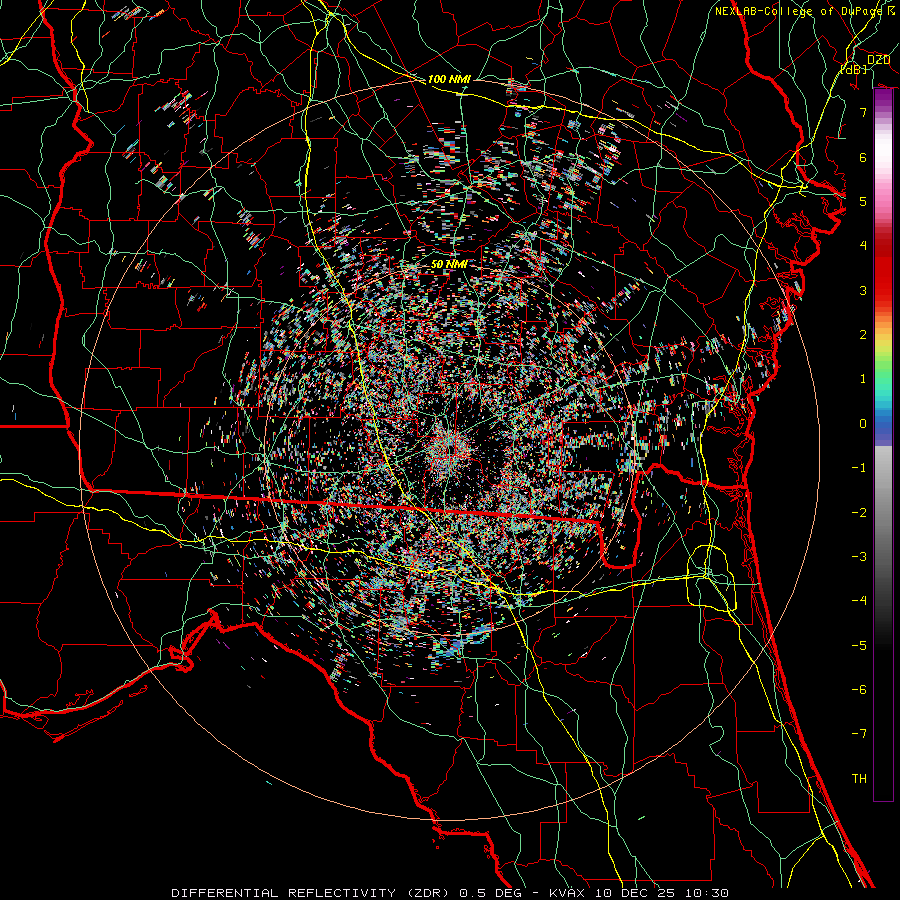Click the -2 value on the dB scale
900x900 pixels.
pos(859,513)
